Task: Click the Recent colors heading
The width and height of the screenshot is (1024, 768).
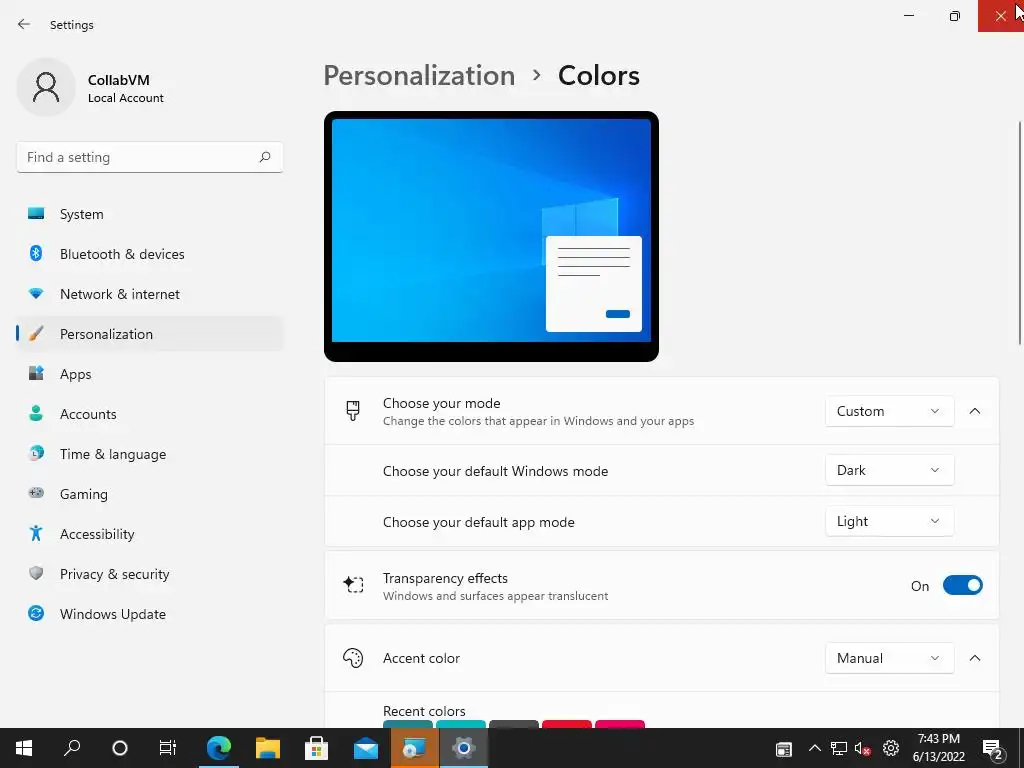Action: point(424,711)
